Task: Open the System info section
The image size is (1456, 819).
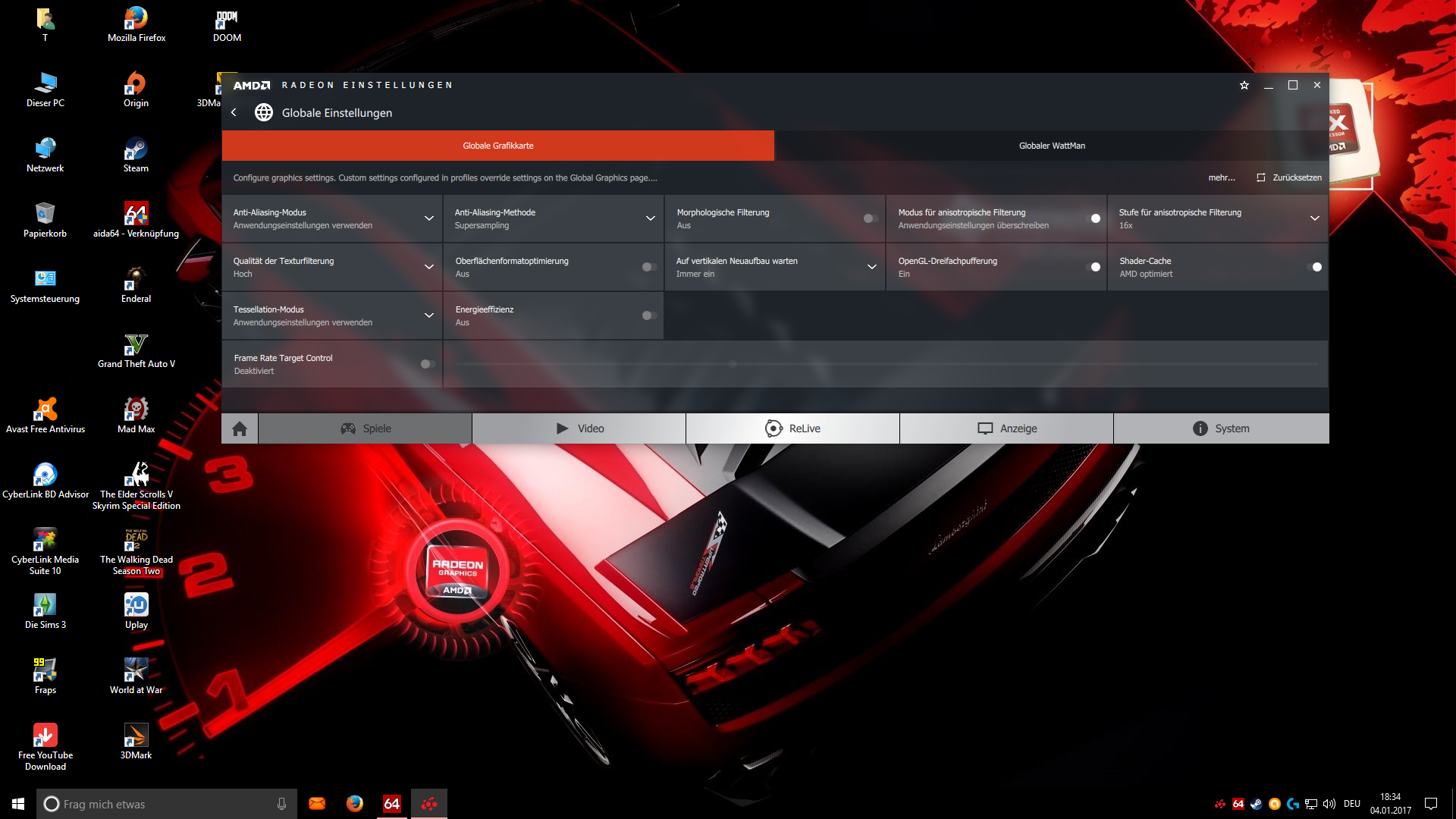Action: tap(1220, 429)
